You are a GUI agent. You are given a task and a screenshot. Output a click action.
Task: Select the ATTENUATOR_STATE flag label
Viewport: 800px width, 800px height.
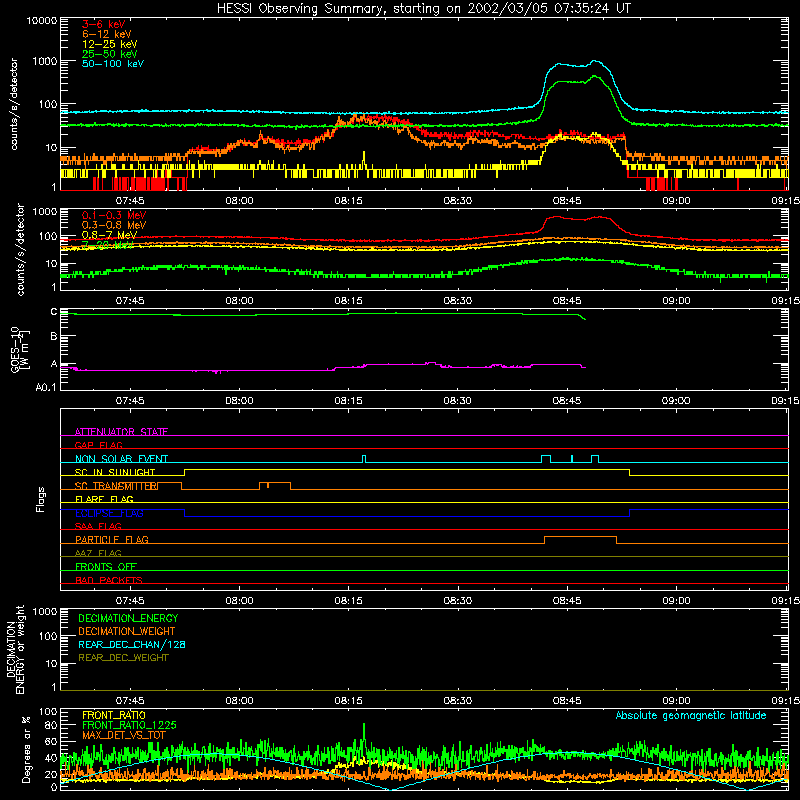point(121,432)
